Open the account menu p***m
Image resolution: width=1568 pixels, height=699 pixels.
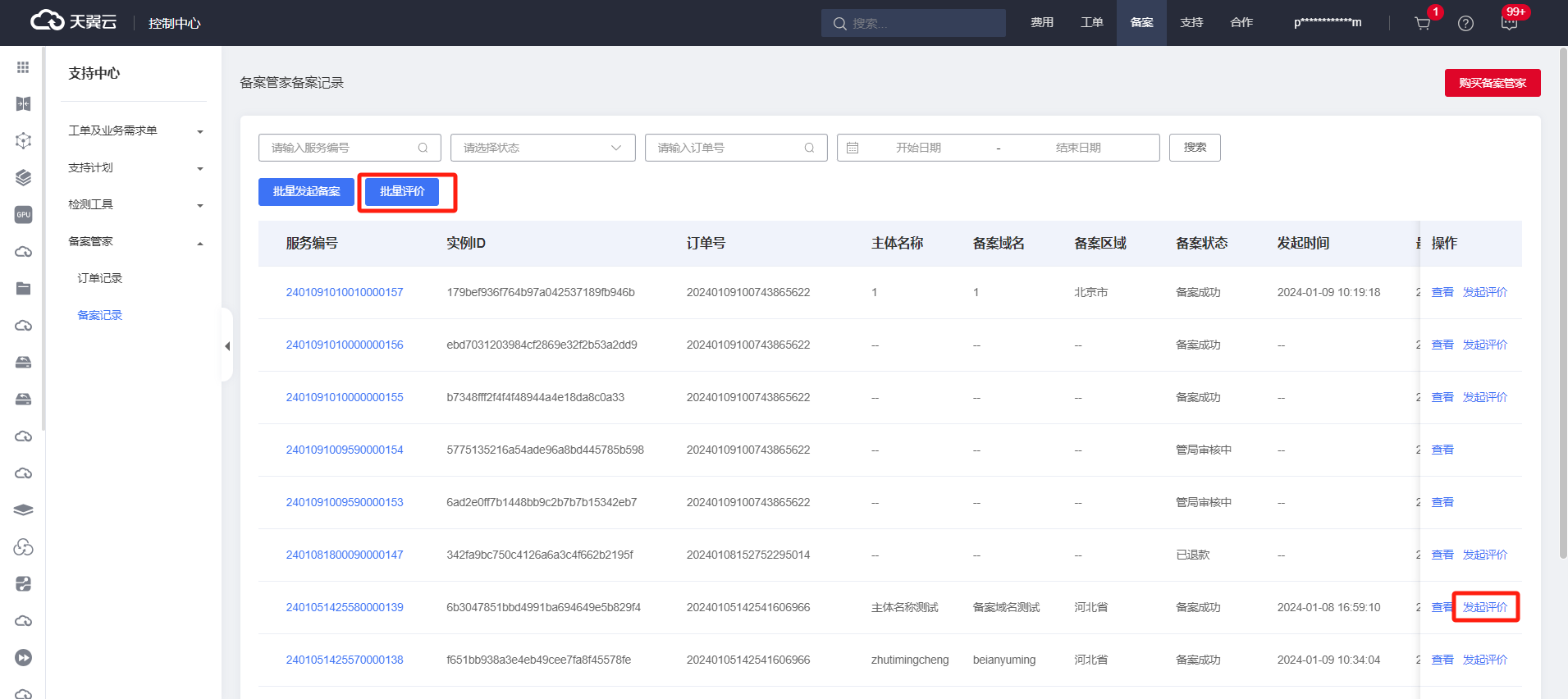[1328, 22]
